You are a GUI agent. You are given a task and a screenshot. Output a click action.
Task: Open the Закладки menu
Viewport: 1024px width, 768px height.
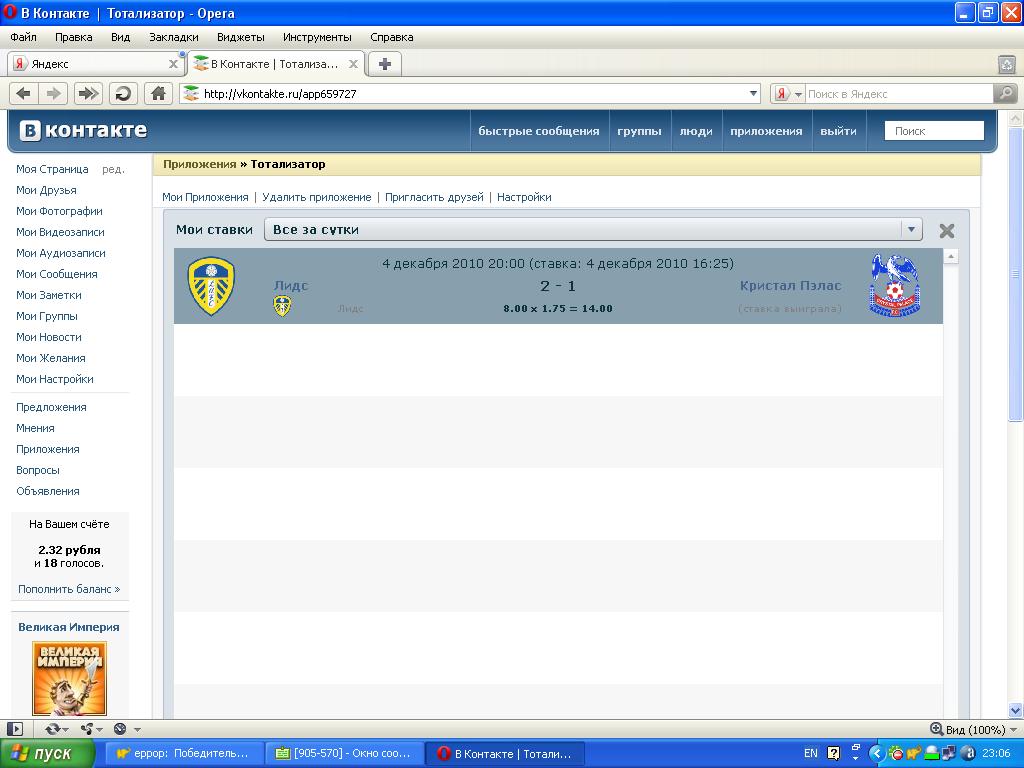(x=174, y=37)
